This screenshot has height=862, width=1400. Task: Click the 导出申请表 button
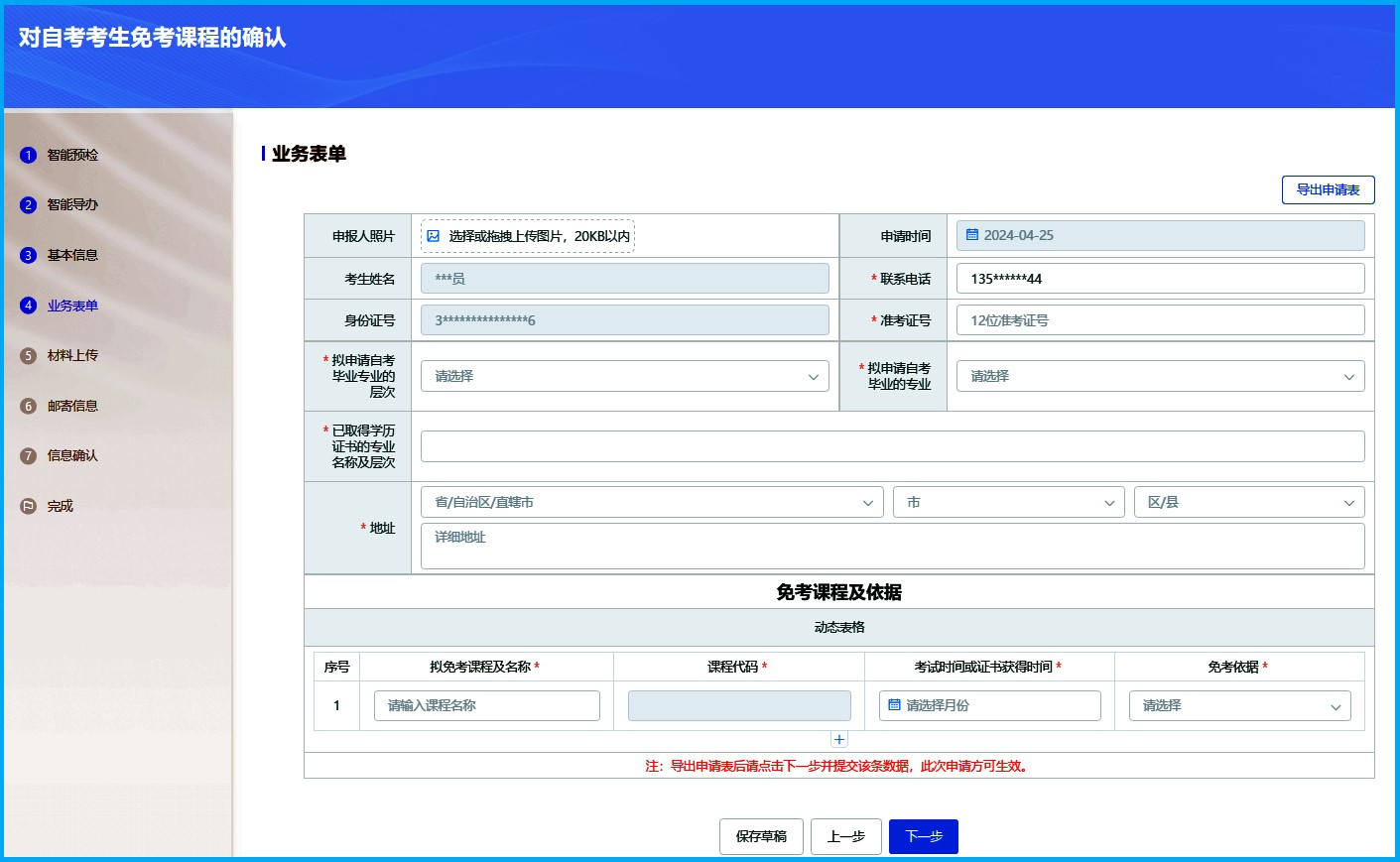[1328, 189]
